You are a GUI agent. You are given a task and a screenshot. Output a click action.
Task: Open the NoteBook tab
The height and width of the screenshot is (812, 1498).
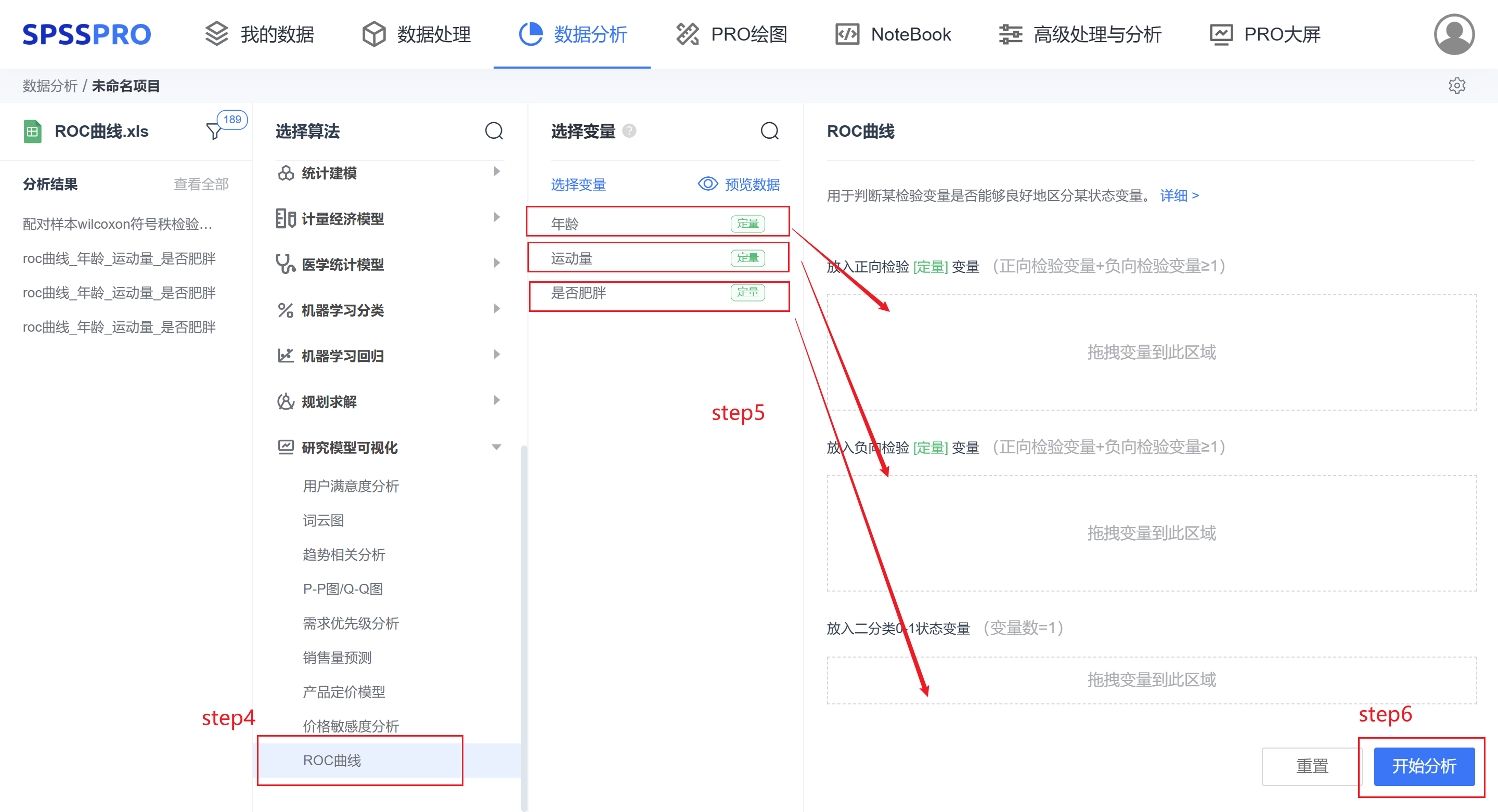pyautogui.click(x=893, y=34)
